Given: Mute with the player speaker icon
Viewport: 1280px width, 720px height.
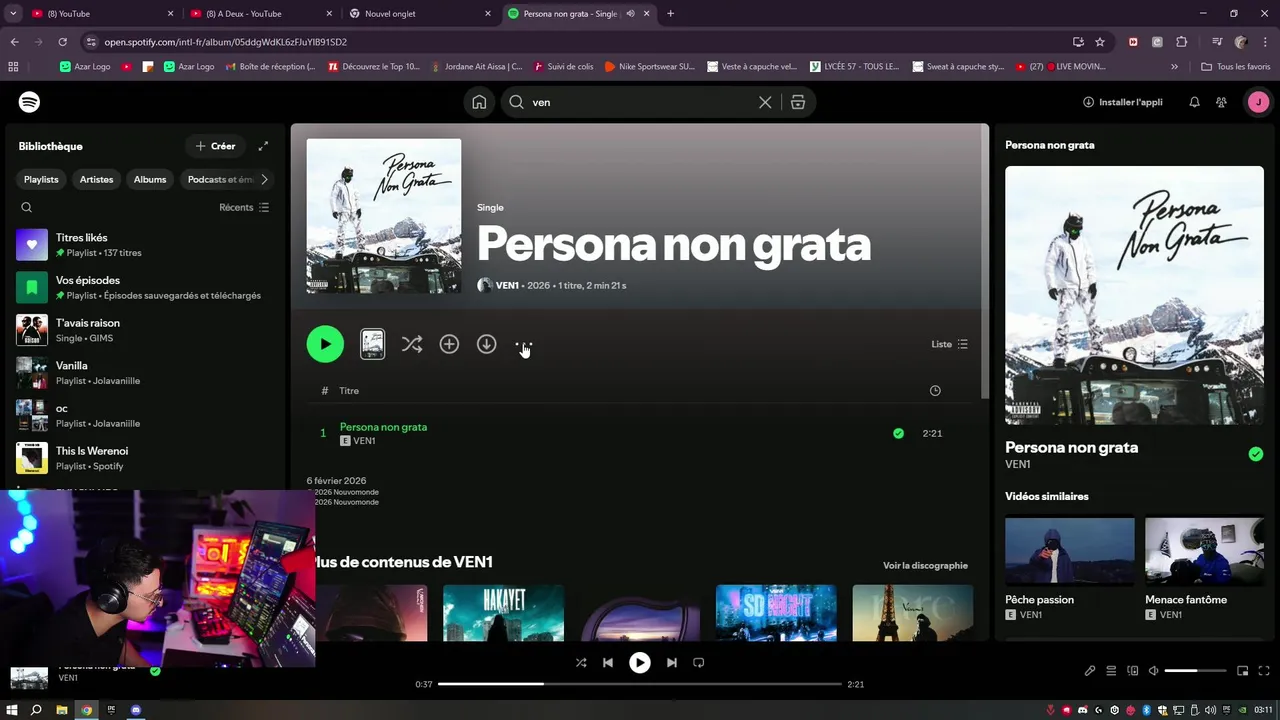Looking at the screenshot, I should (1153, 671).
